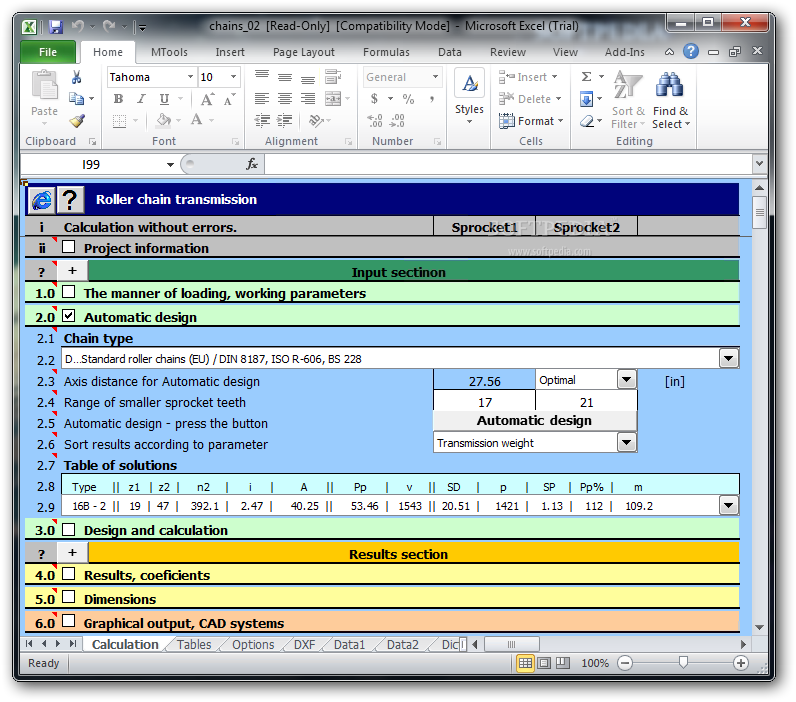Tick the Design and calculation checkbox
This screenshot has height=702, width=796.
click(69, 529)
